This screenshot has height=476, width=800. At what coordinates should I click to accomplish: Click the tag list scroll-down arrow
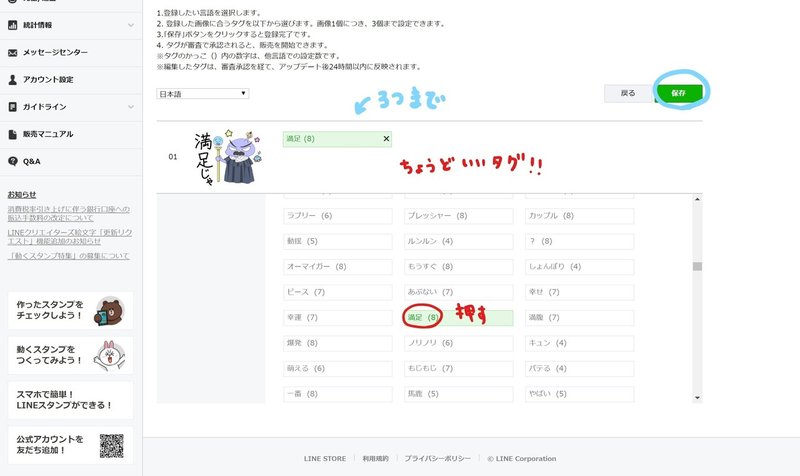pyautogui.click(x=697, y=398)
